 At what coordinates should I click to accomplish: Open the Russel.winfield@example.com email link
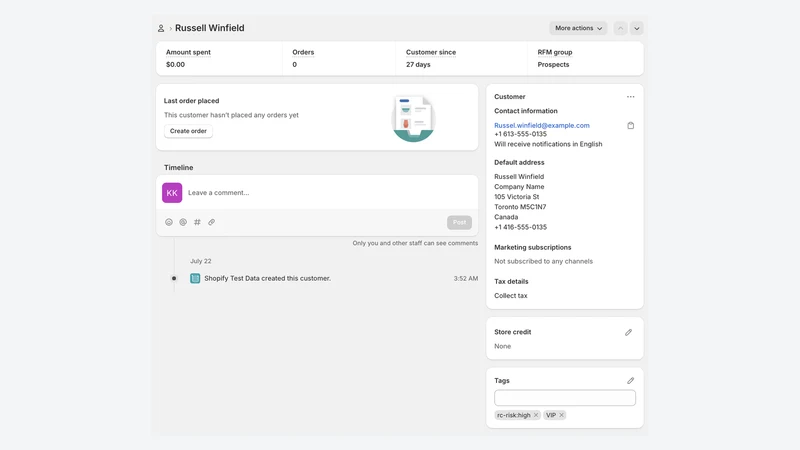pyautogui.click(x=542, y=125)
